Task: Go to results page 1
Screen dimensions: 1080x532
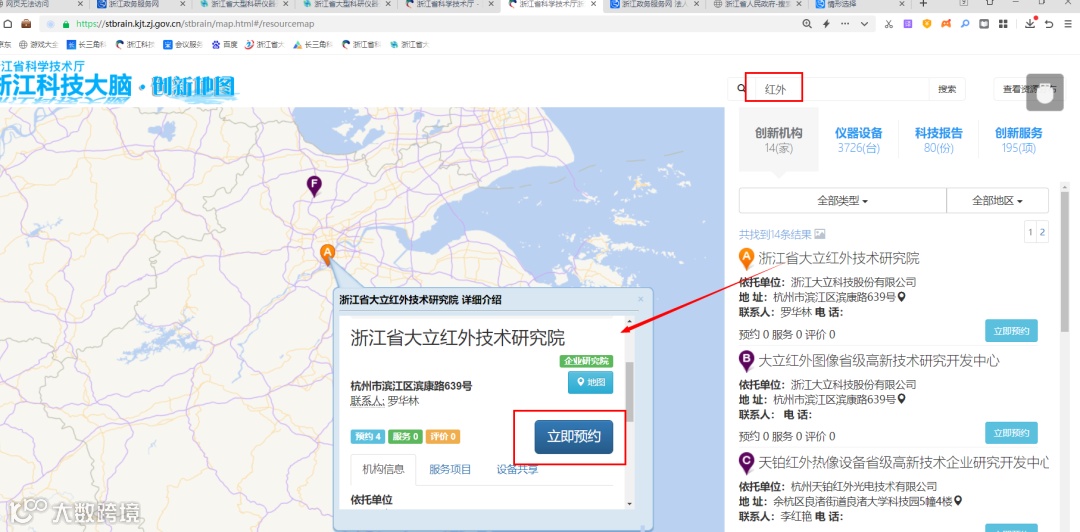Action: tap(1030, 233)
